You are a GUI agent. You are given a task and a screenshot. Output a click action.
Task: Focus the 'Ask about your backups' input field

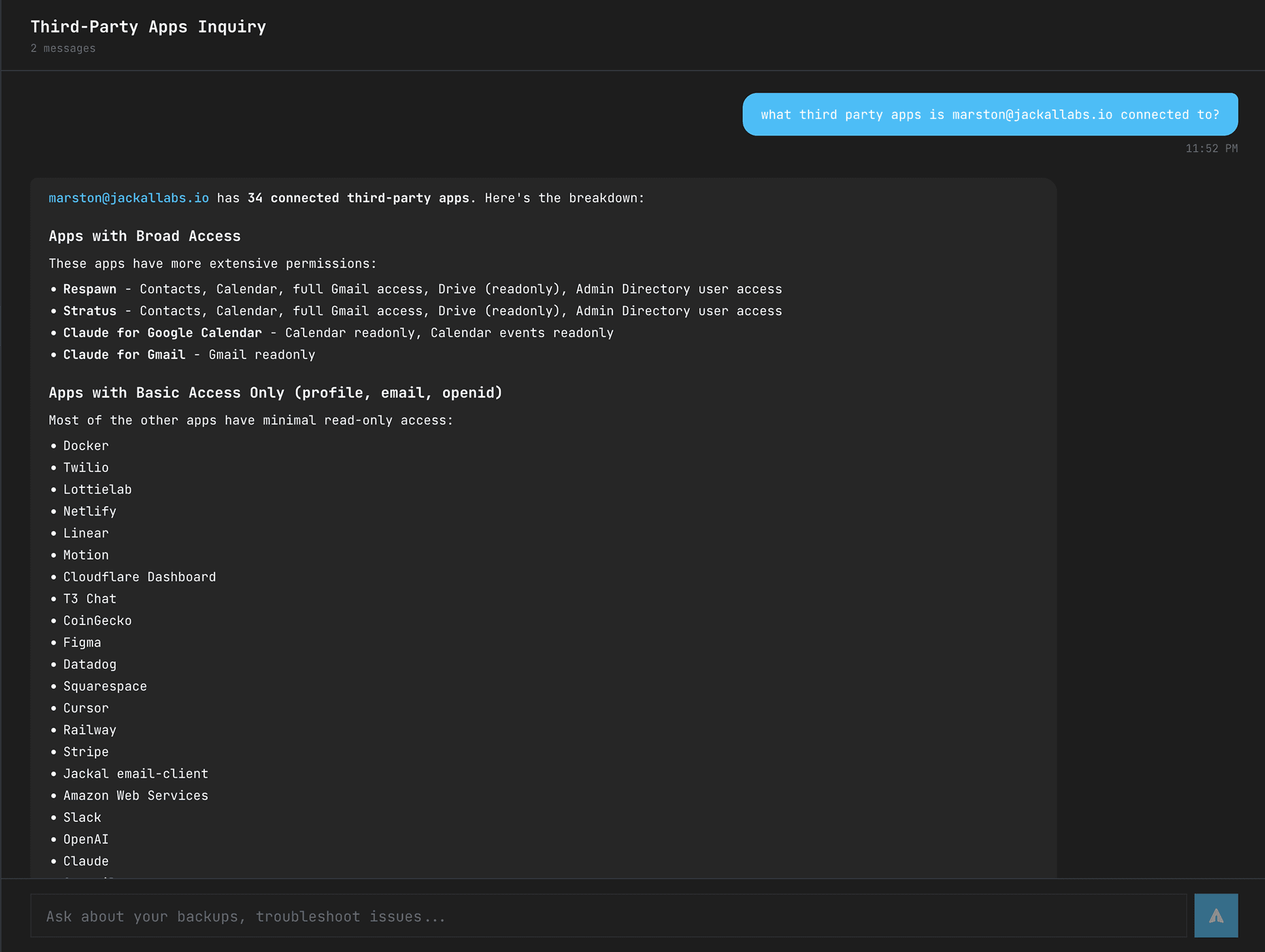(x=607, y=916)
